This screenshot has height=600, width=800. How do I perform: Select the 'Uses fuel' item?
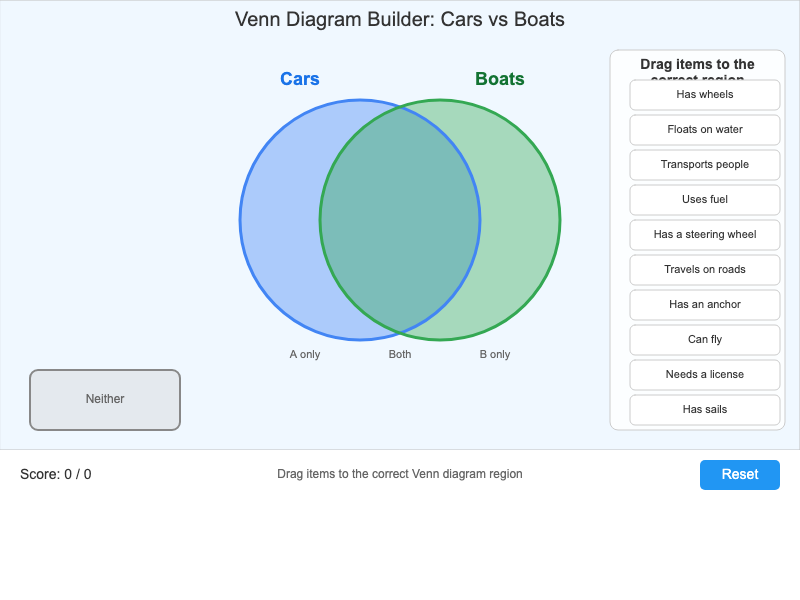point(704,200)
